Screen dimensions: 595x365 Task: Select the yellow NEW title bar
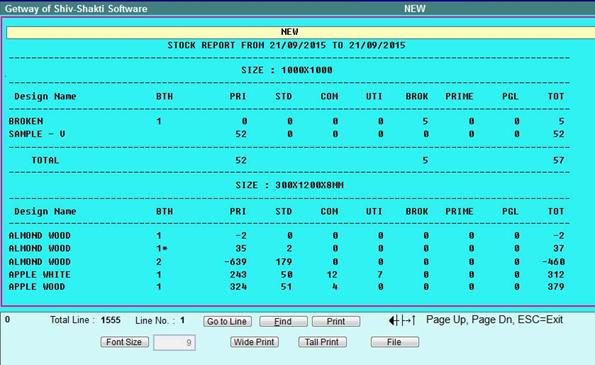click(x=301, y=32)
